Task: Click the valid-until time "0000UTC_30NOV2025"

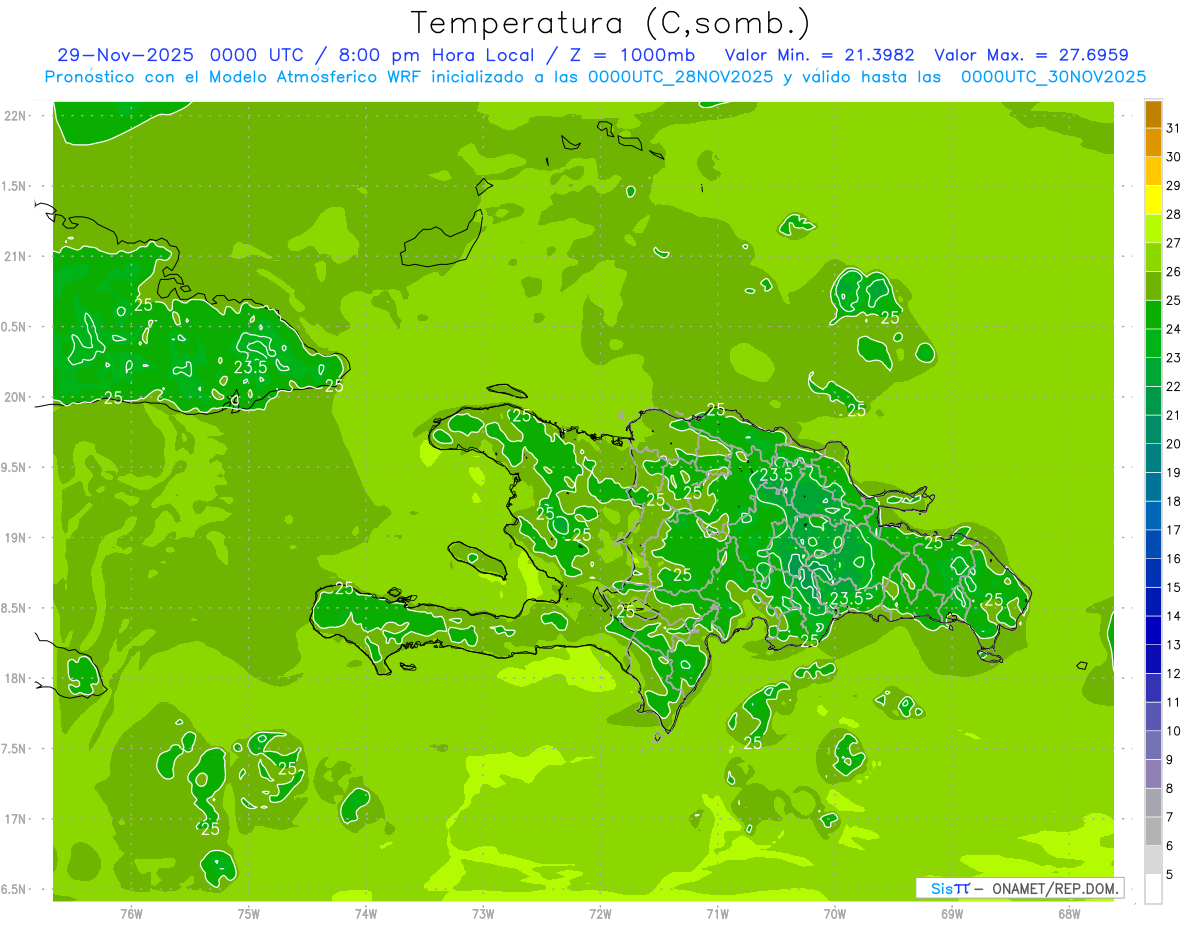Action: (1053, 76)
